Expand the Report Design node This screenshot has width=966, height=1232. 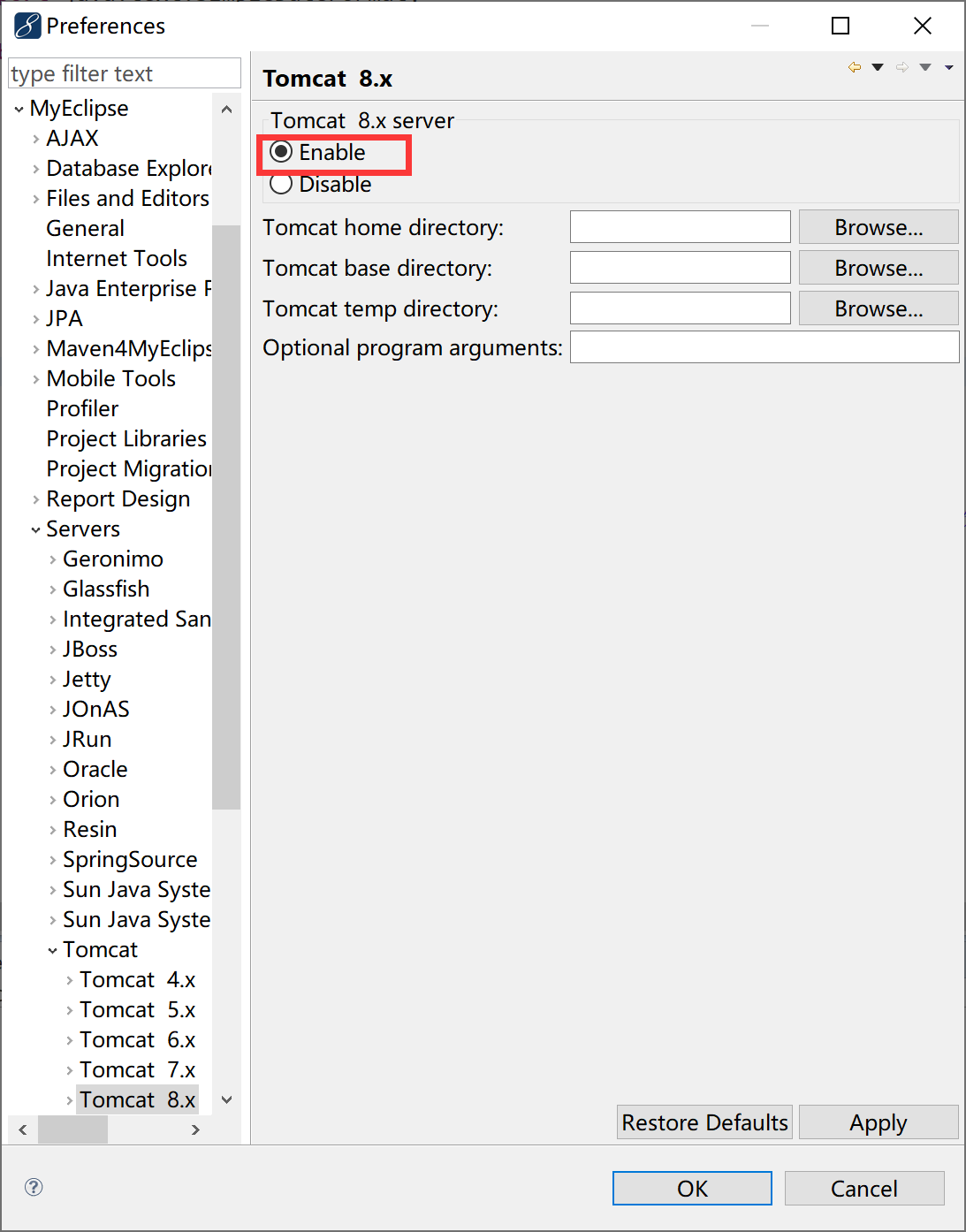[x=35, y=500]
